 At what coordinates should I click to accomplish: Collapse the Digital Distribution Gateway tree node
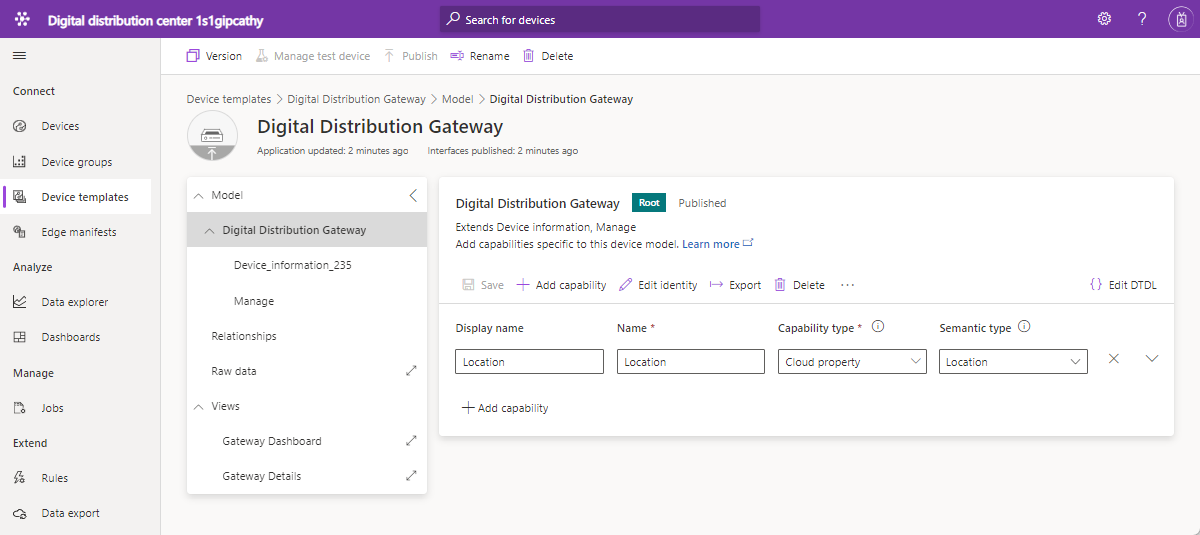click(x=209, y=230)
